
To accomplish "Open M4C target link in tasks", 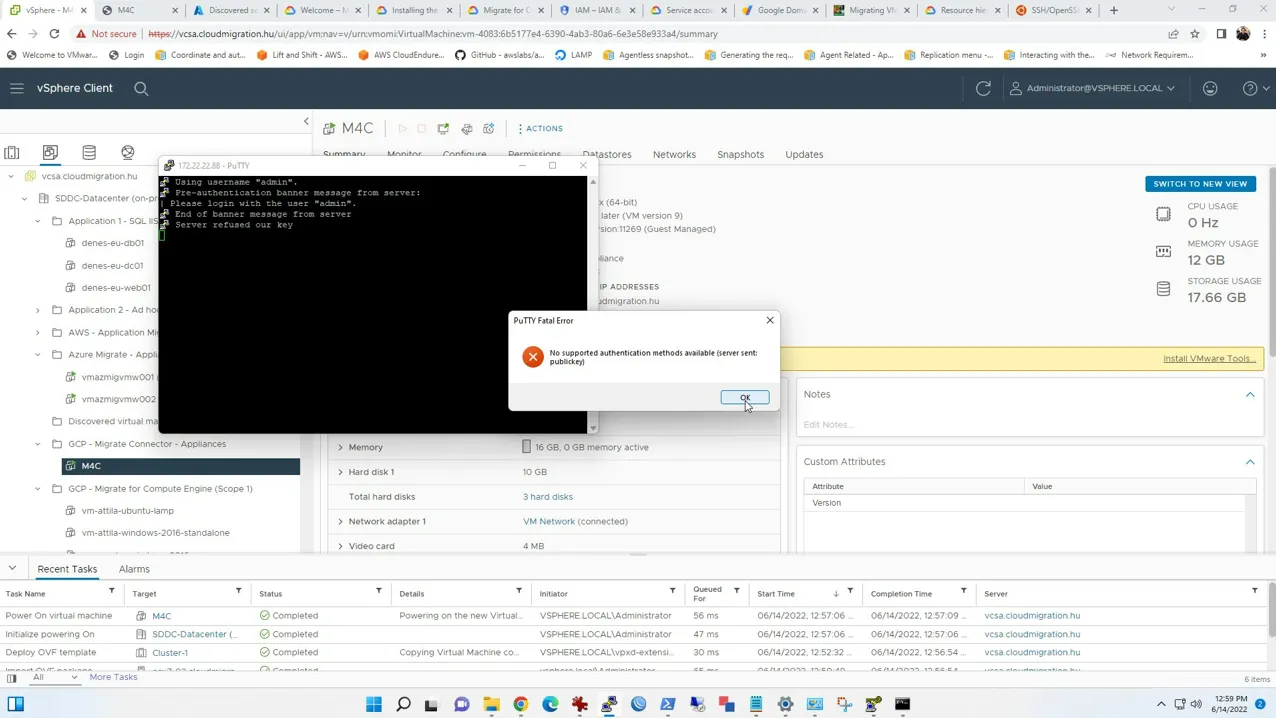I will [161, 616].
